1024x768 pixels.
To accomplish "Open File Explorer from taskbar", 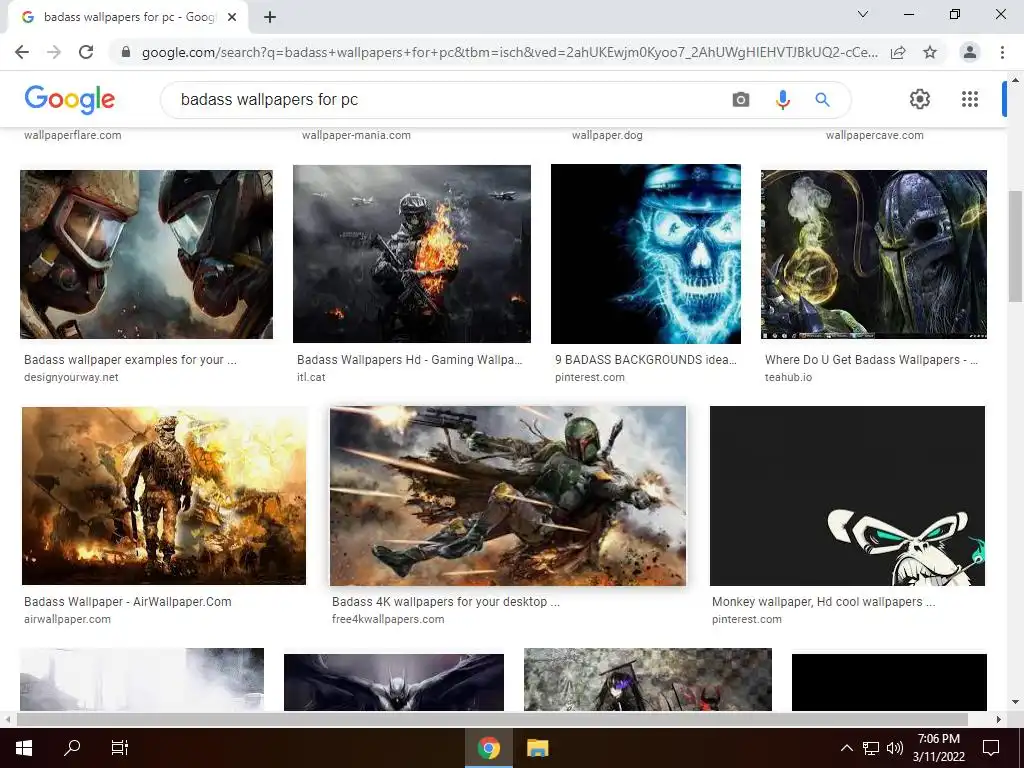I will click(x=537, y=748).
